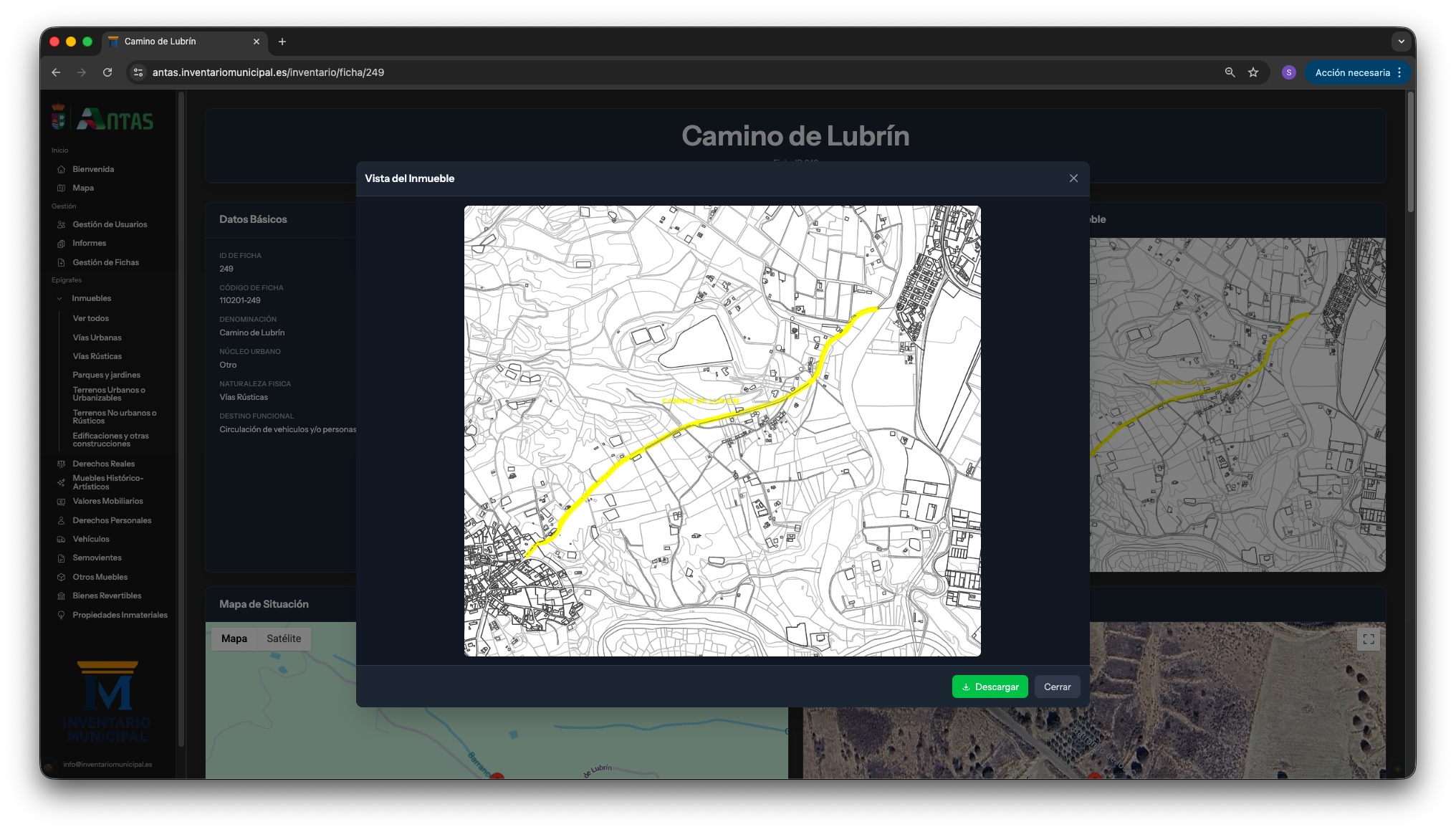Screen dimensions: 1456x832
Task: Switch satellite view back to Mapa
Action: (234, 638)
